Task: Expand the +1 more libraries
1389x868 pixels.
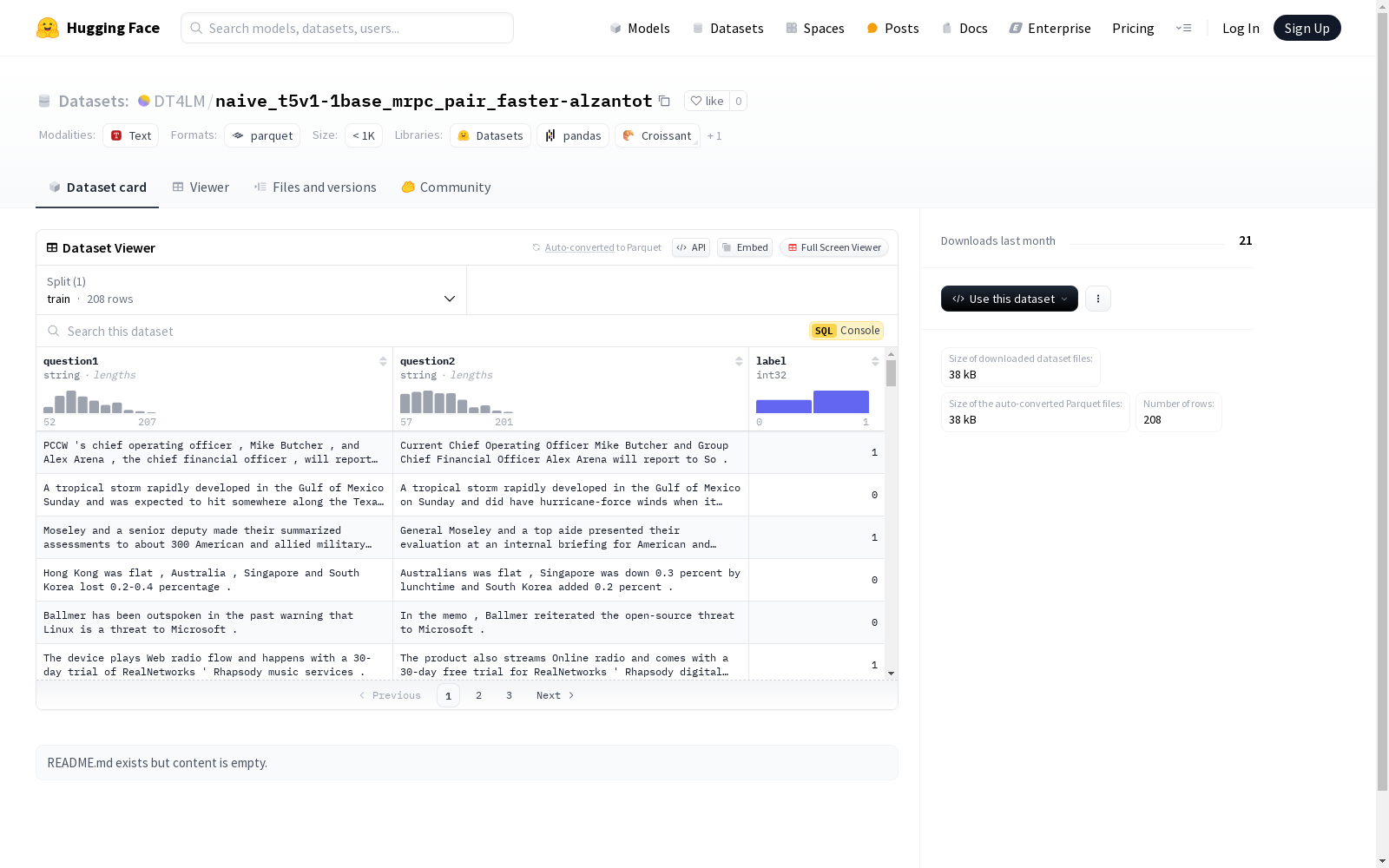Action: click(714, 135)
